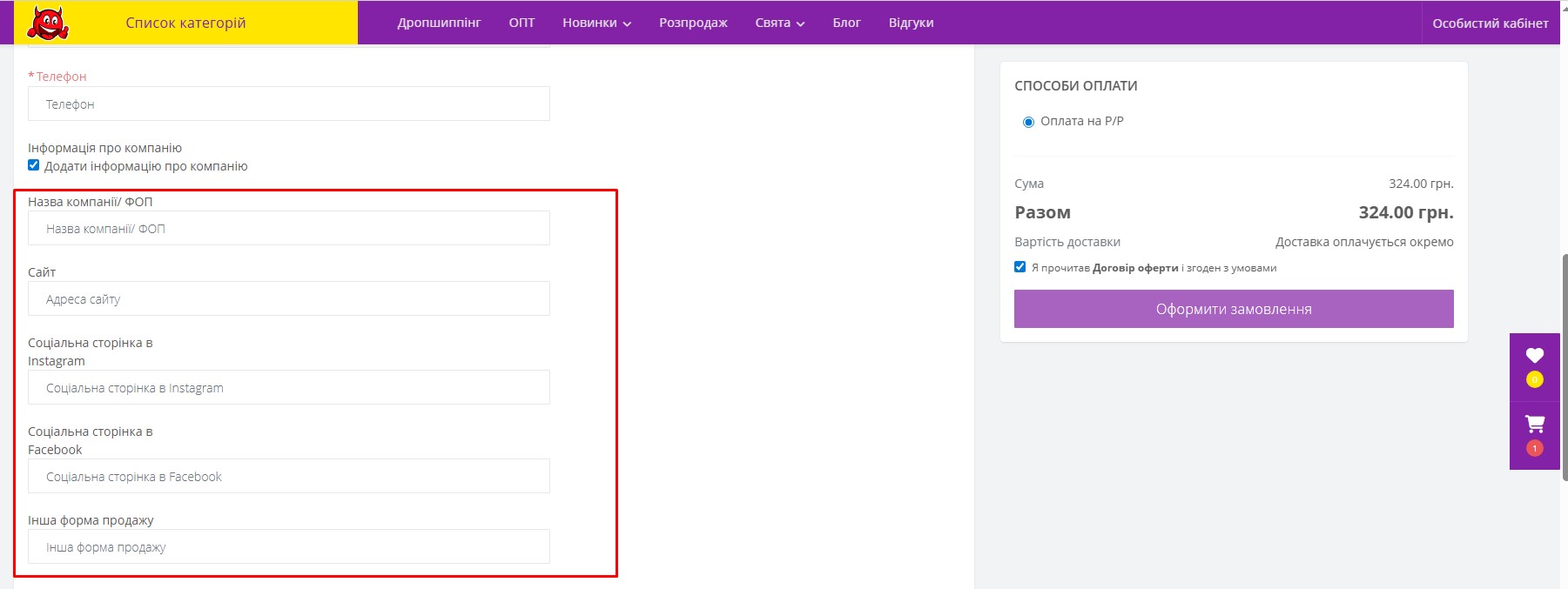1568x589 pixels.
Task: Click the 'Назва компанії/ ФОП' input field
Action: [x=288, y=228]
